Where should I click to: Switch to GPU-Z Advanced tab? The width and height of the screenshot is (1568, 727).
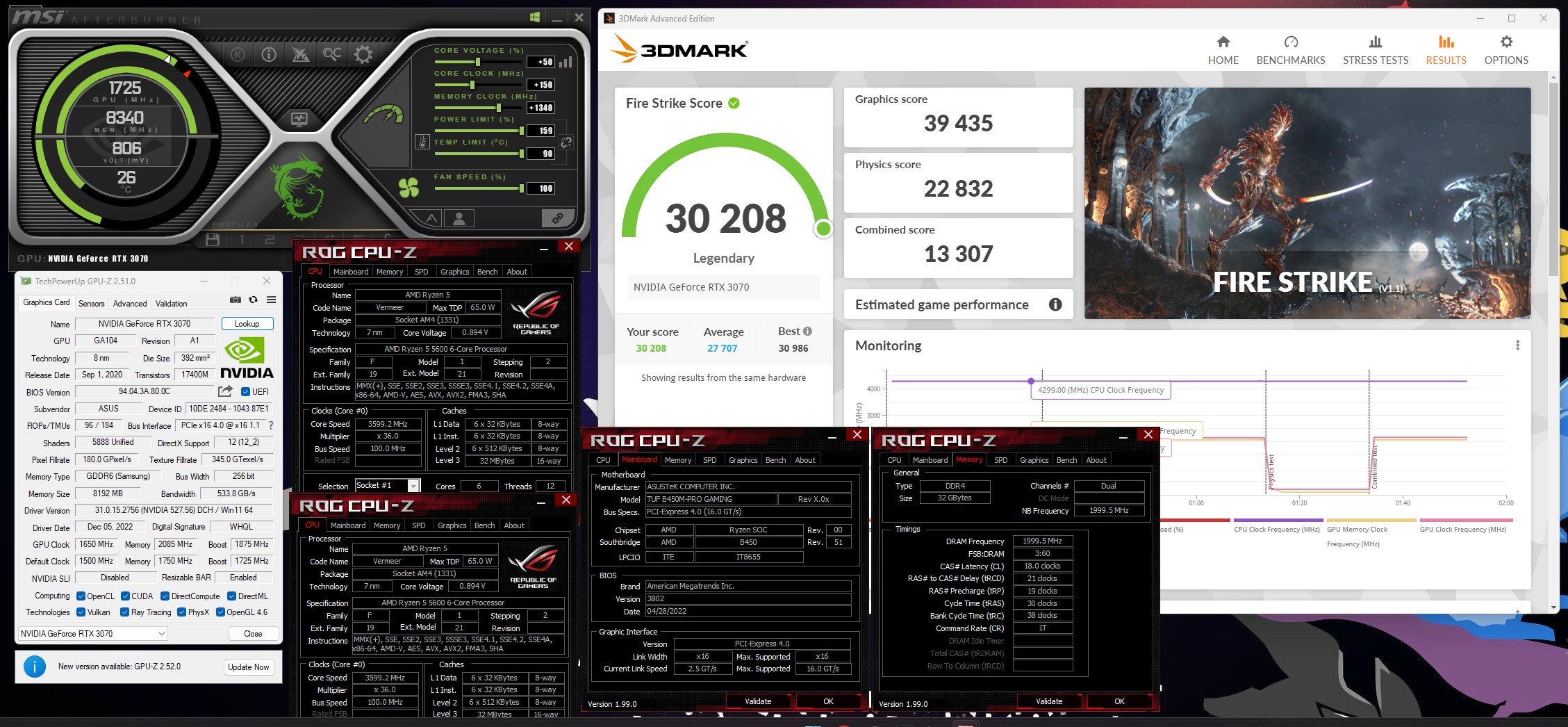(x=130, y=304)
